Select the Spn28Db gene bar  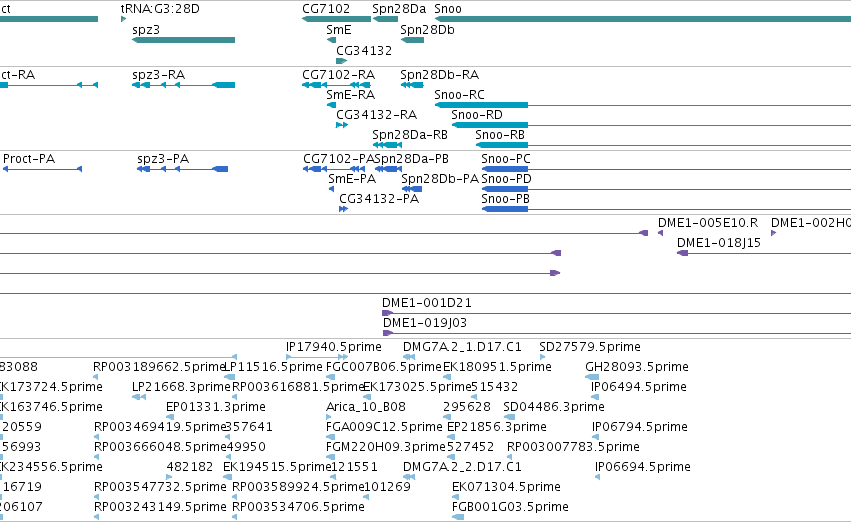point(413,40)
